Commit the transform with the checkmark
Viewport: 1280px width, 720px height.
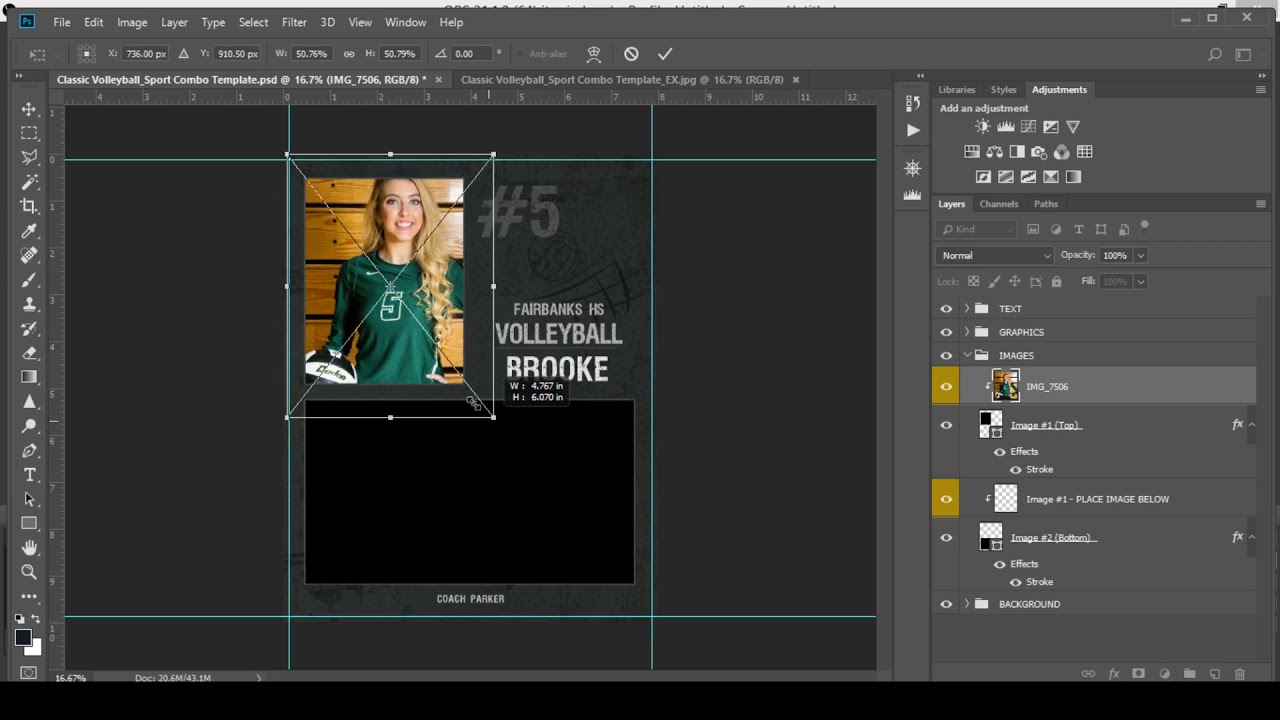[665, 54]
